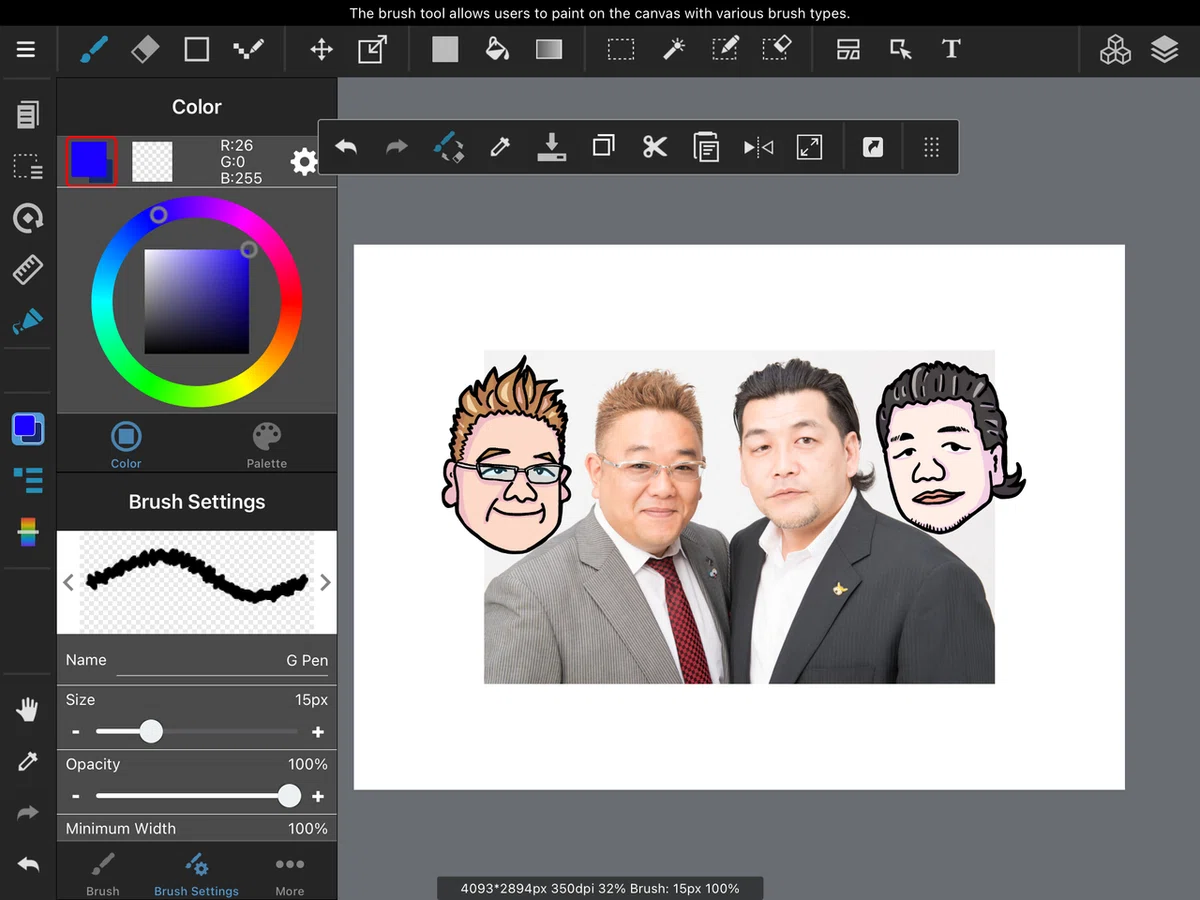The image size is (1200, 900).
Task: Select the Brush tool in top toolbar
Action: tap(93, 49)
